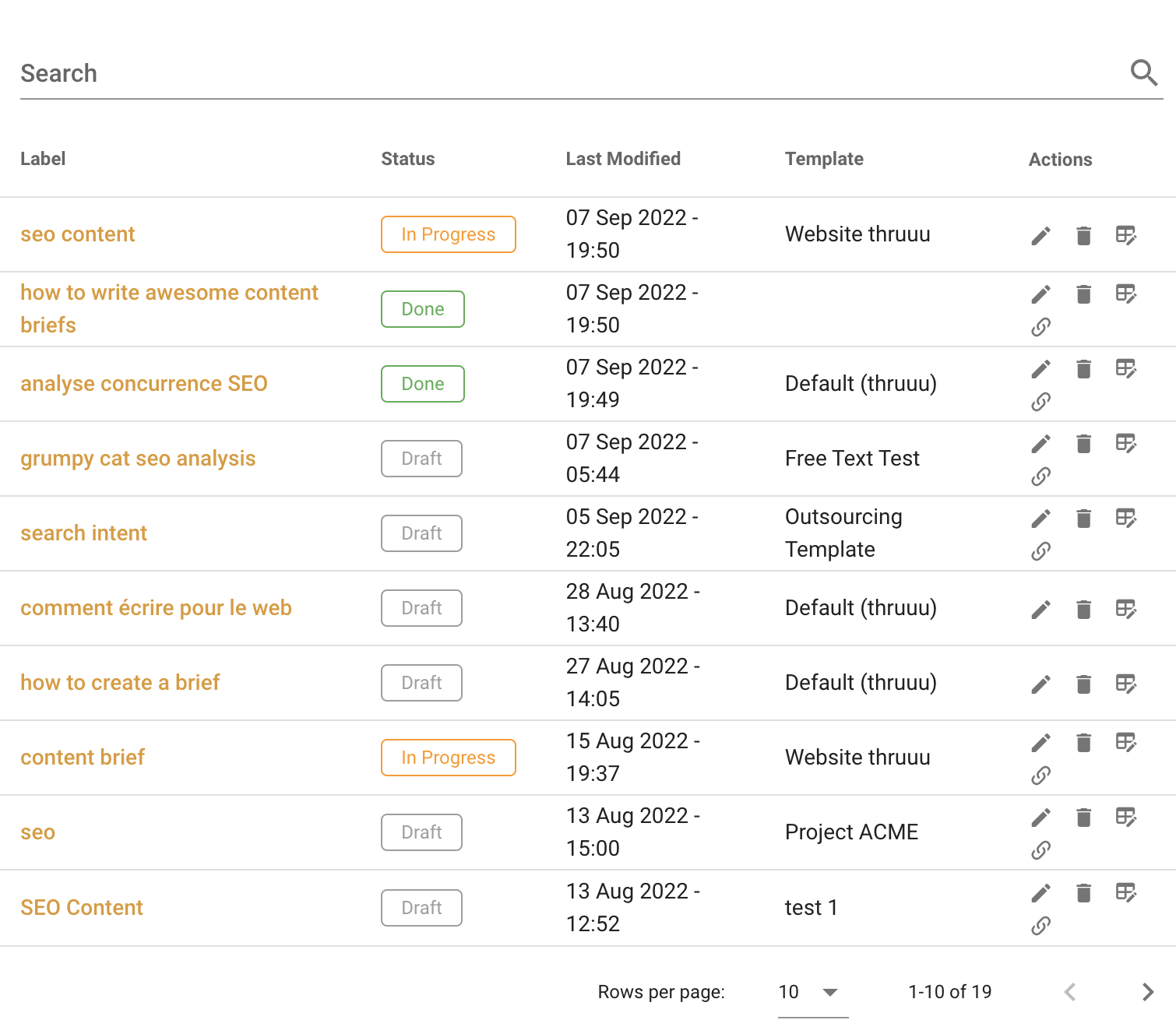Copy link for "analyse concurrence SEO"
1176x1034 pixels.
point(1040,402)
